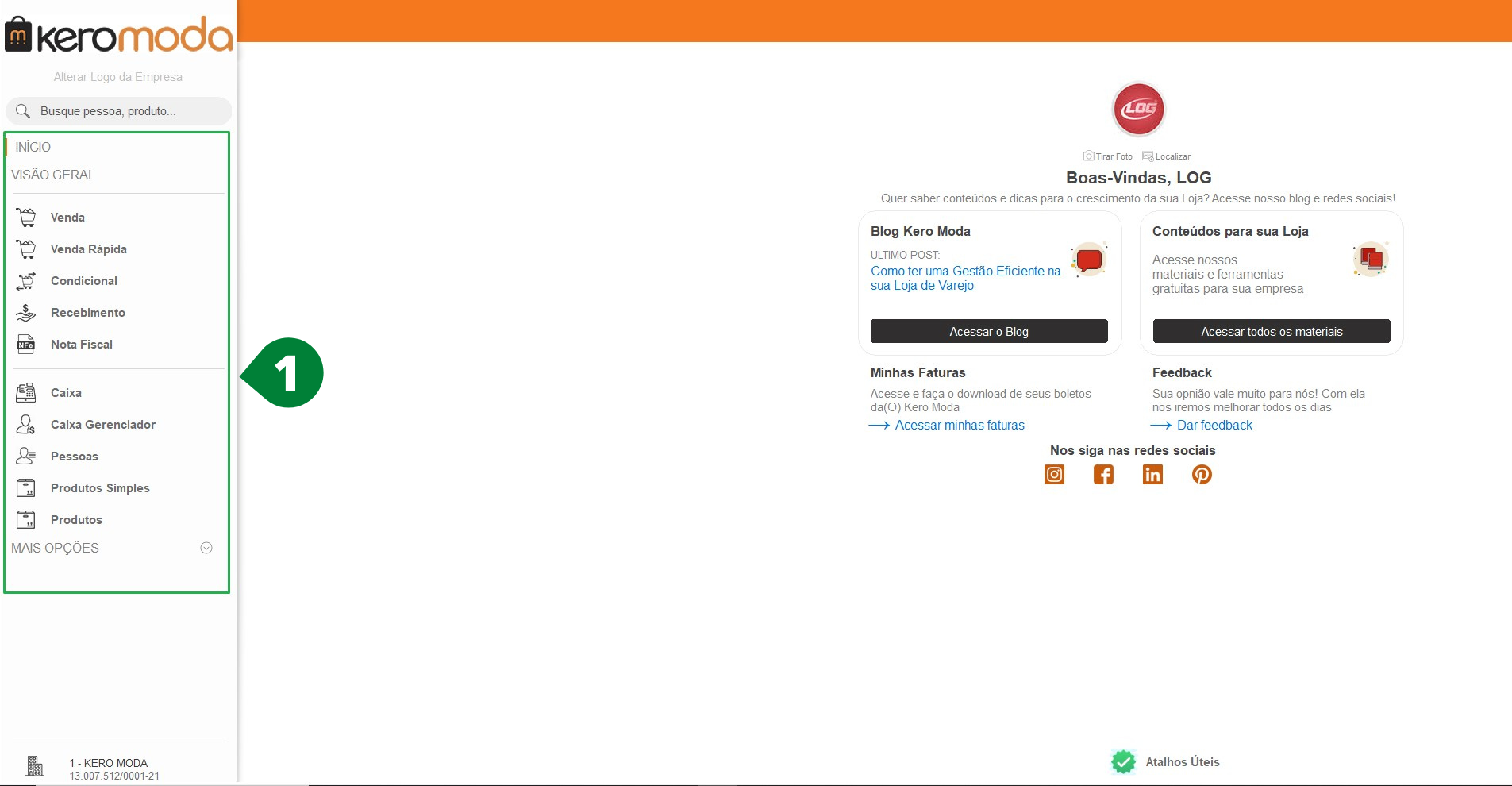This screenshot has height=786, width=1512.
Task: Click the Recebimento hand-with-money icon
Action: tap(26, 312)
